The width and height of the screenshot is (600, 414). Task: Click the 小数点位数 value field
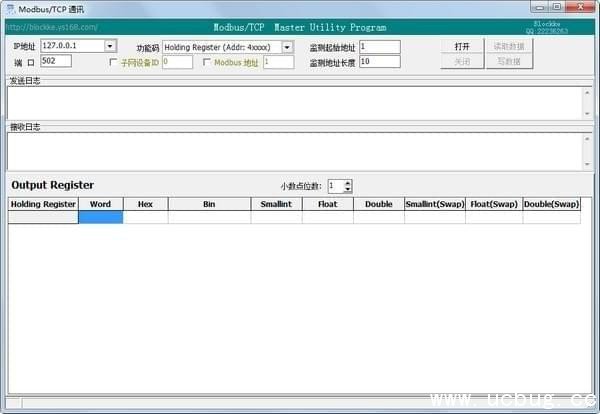[336, 186]
